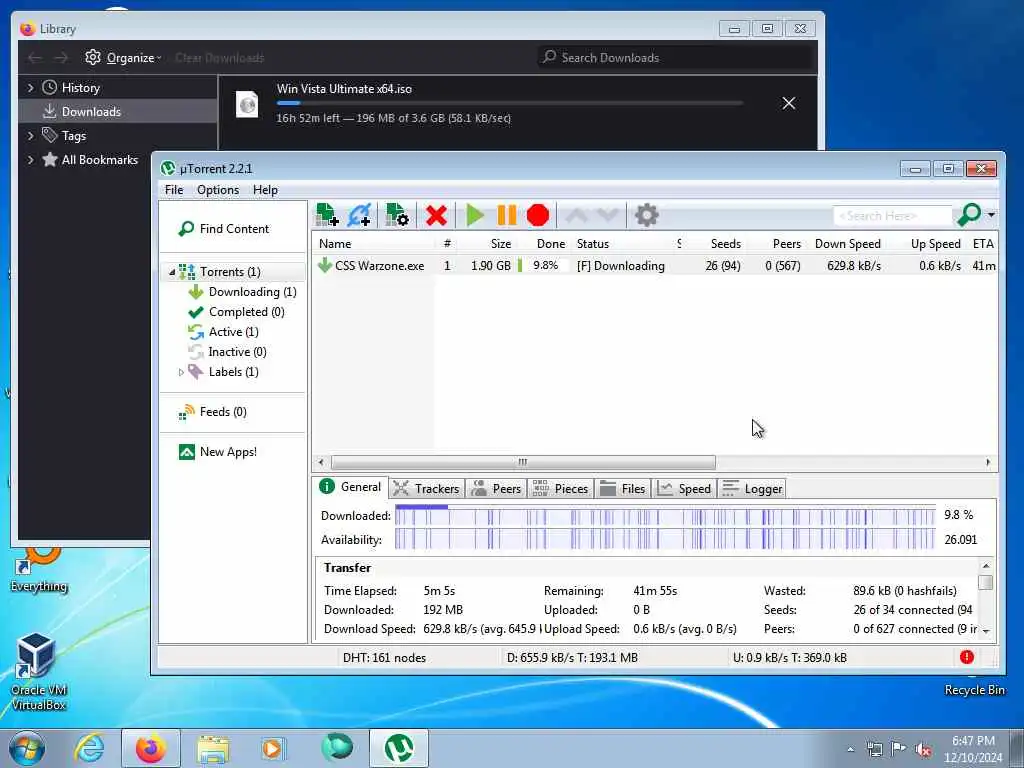
Task: Open Windows Start menu orb
Action: click(27, 748)
